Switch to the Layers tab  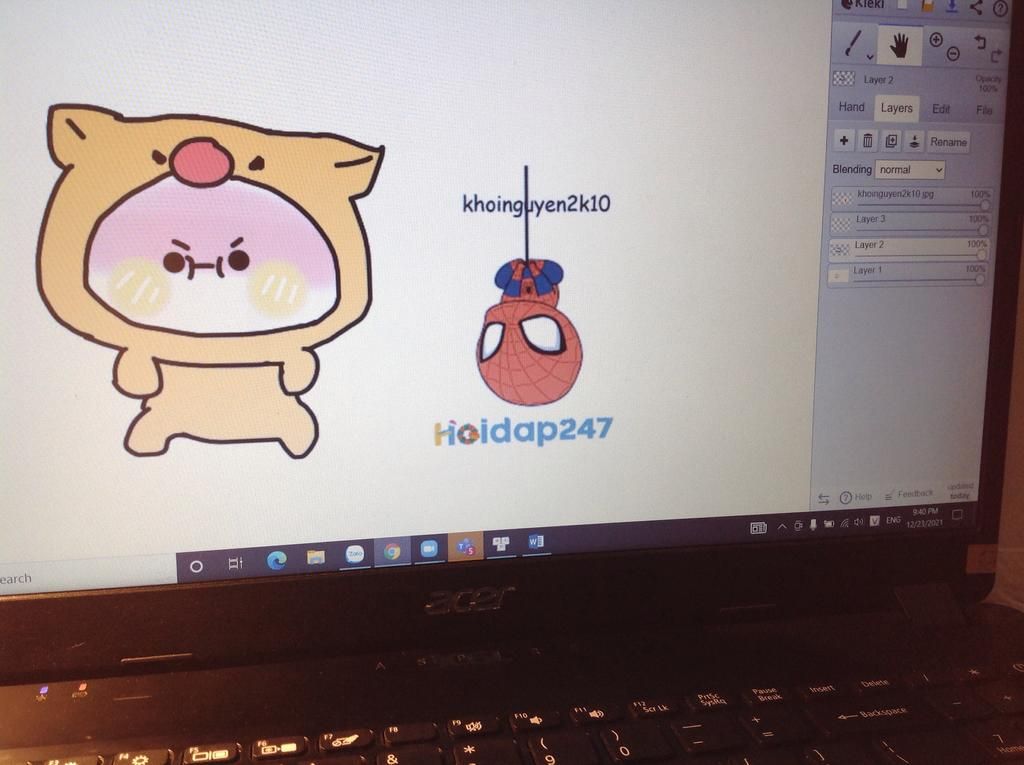pyautogui.click(x=896, y=108)
